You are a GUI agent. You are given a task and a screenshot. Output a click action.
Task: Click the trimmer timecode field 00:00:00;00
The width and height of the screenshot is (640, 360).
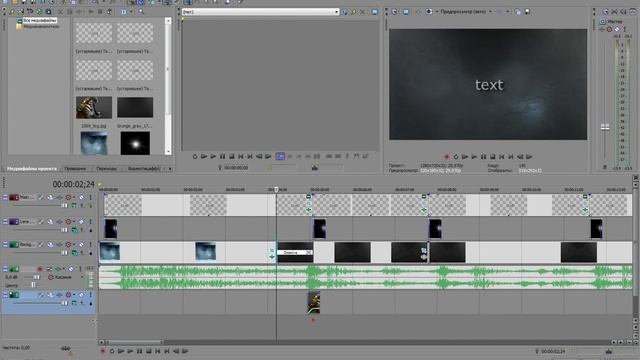tap(236, 168)
